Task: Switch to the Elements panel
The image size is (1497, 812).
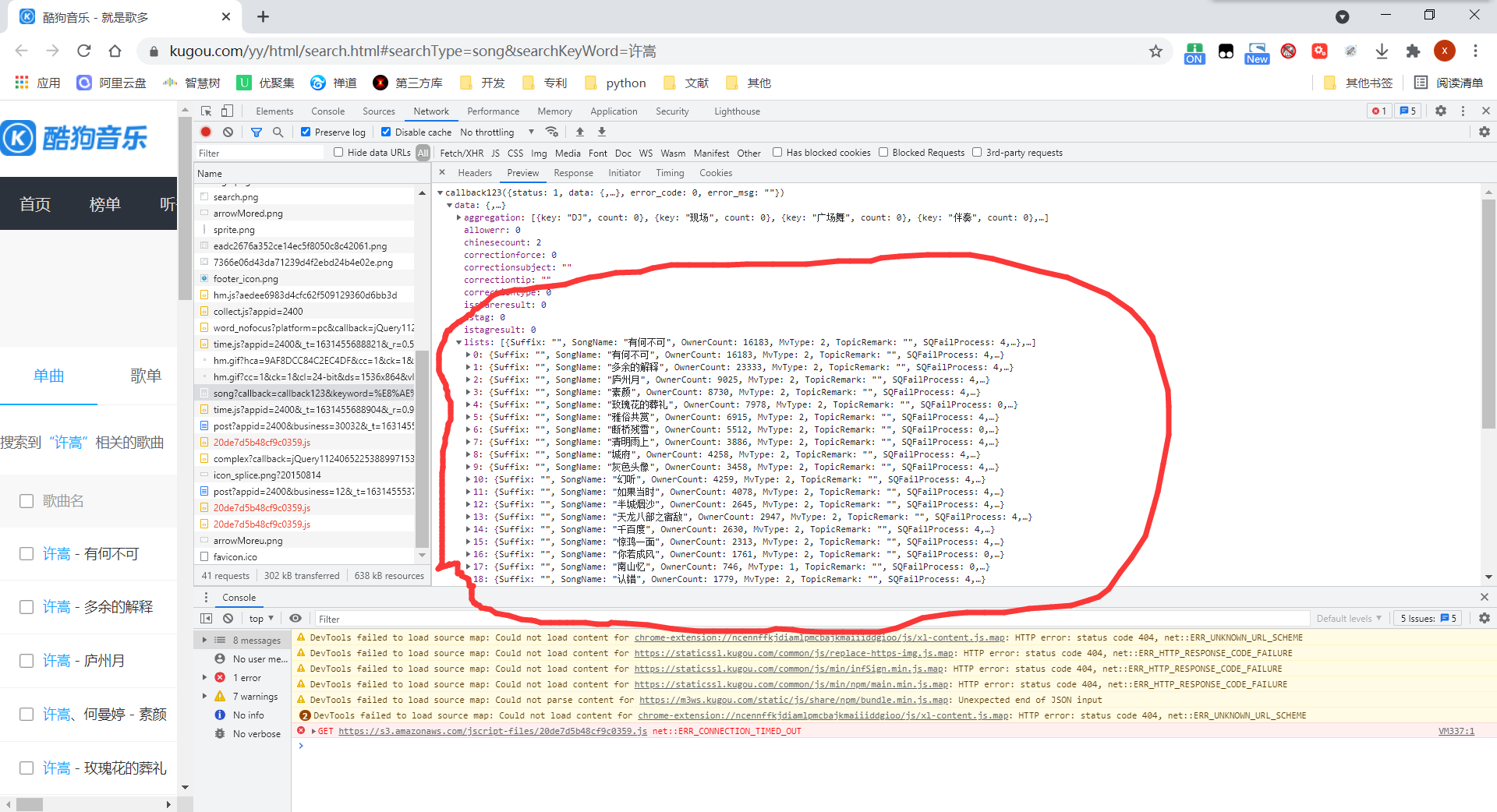Action: tap(274, 111)
